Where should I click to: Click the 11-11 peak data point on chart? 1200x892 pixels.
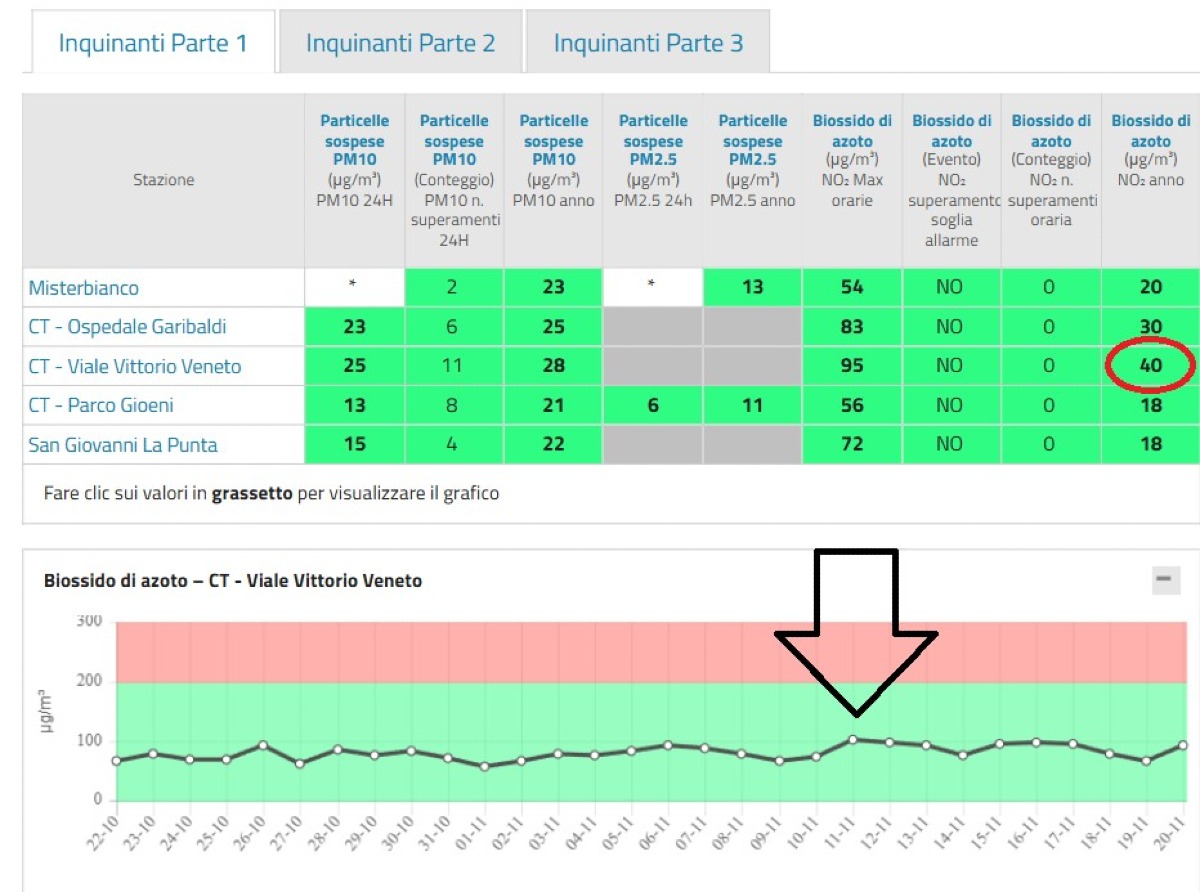(852, 740)
